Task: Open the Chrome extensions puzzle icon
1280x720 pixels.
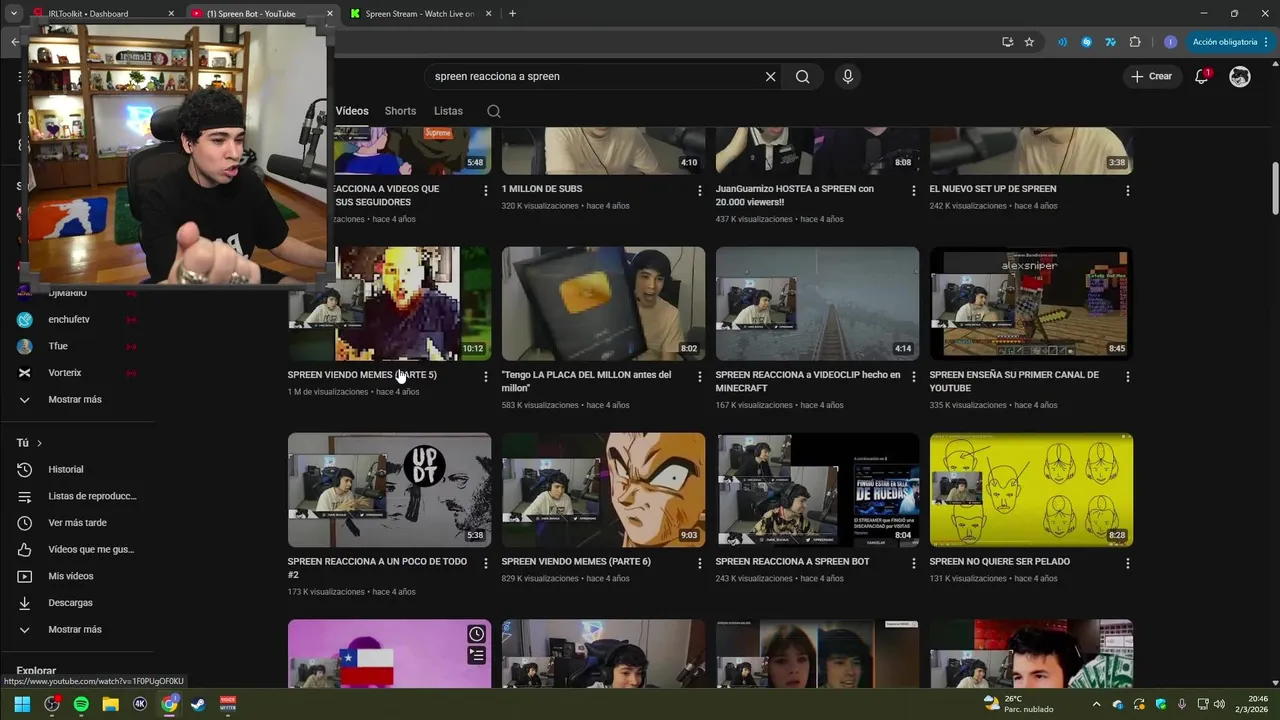Action: pos(1135,42)
